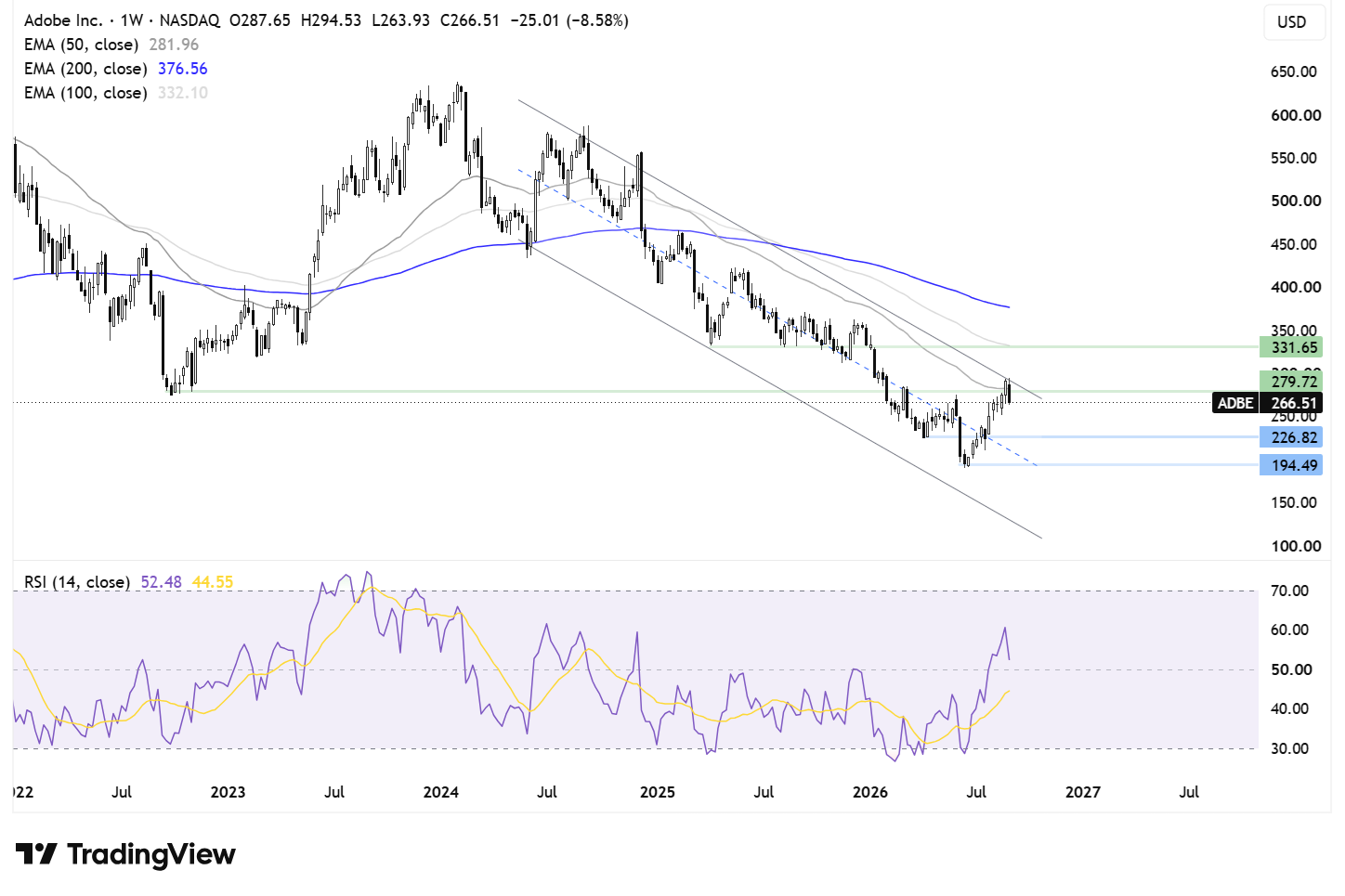Click the yellow RSI average value 44.55

coord(213,582)
